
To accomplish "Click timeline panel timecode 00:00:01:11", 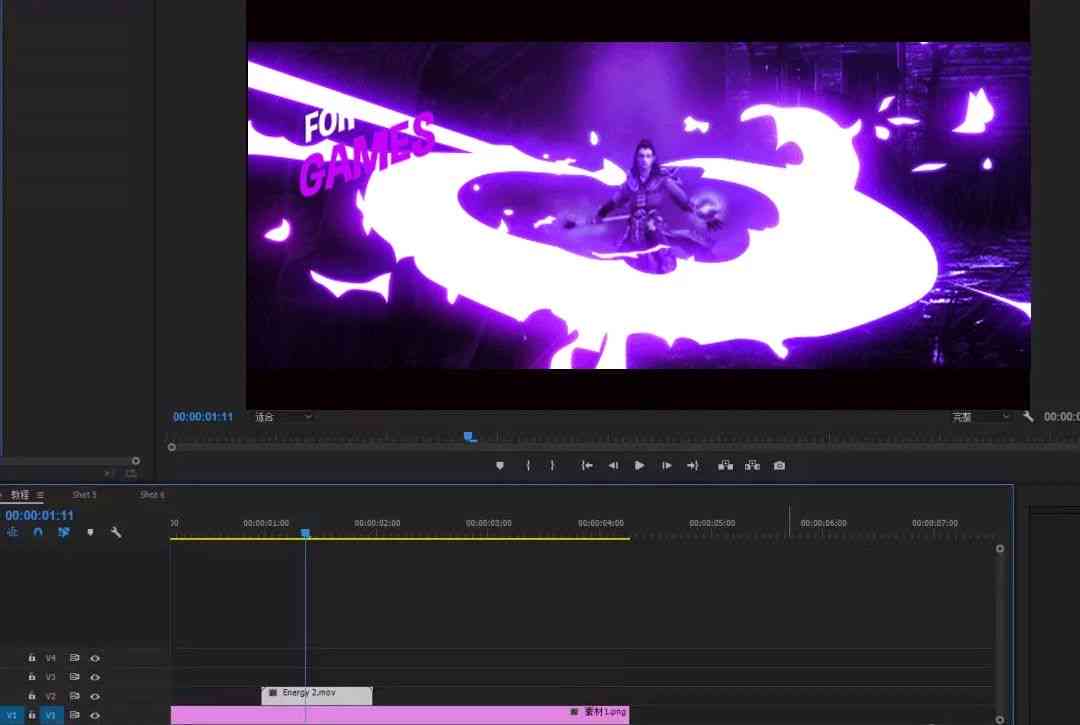I will pyautogui.click(x=39, y=515).
